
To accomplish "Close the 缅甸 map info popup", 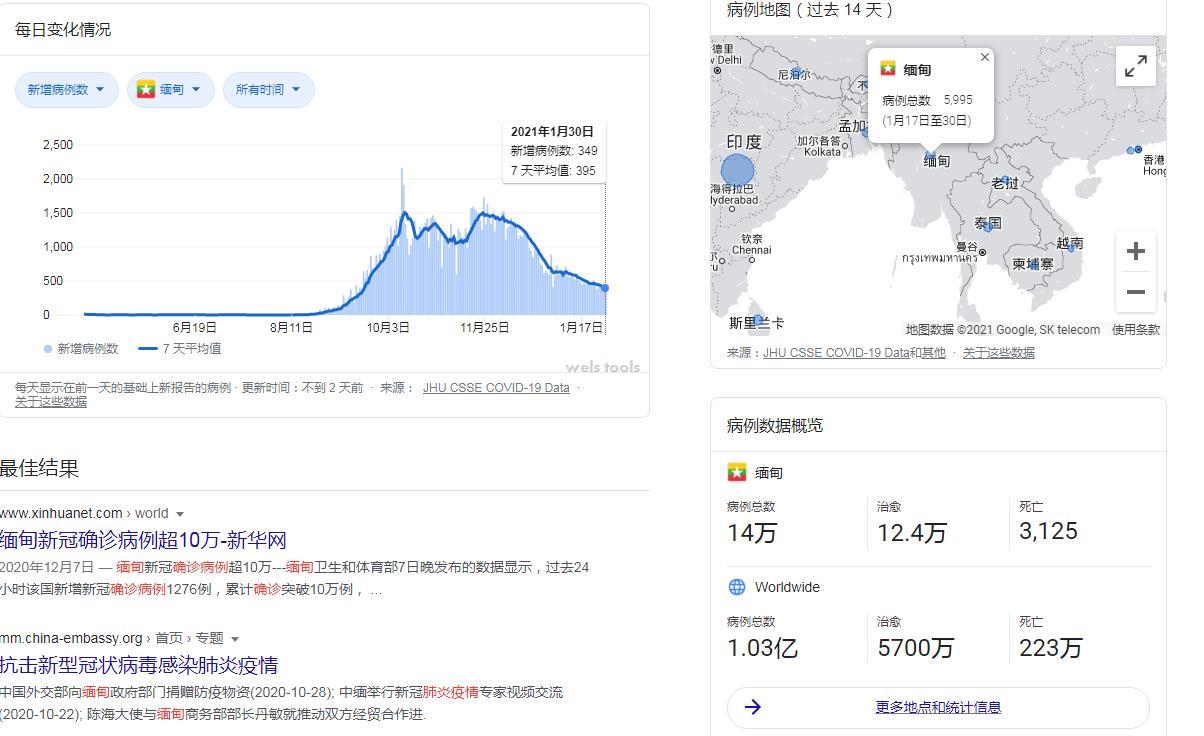I will click(985, 57).
